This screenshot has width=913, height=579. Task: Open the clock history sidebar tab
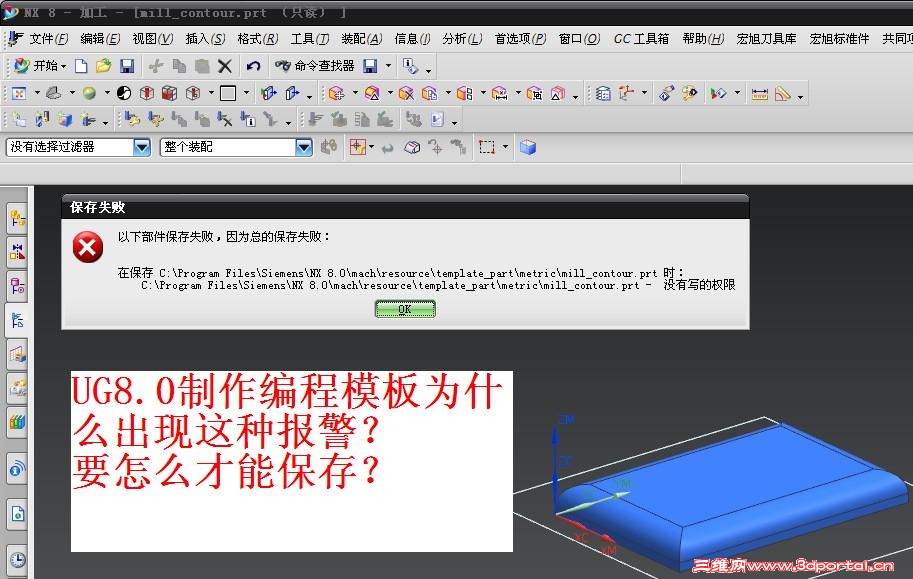pos(17,560)
